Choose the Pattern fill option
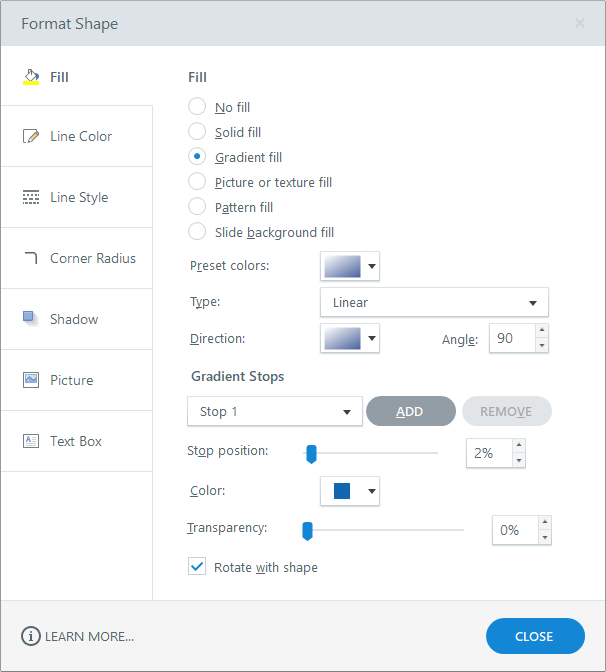The width and height of the screenshot is (606, 672). (x=197, y=207)
